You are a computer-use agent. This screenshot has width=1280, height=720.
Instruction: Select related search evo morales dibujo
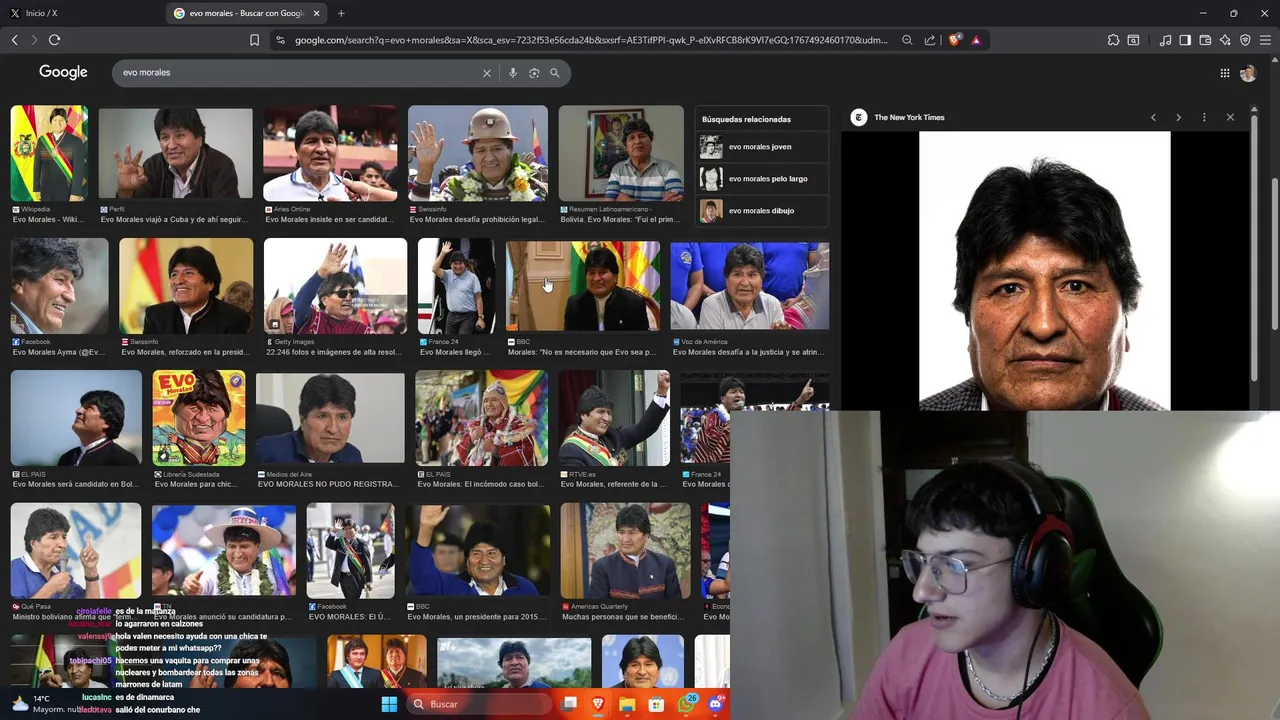coord(762,211)
